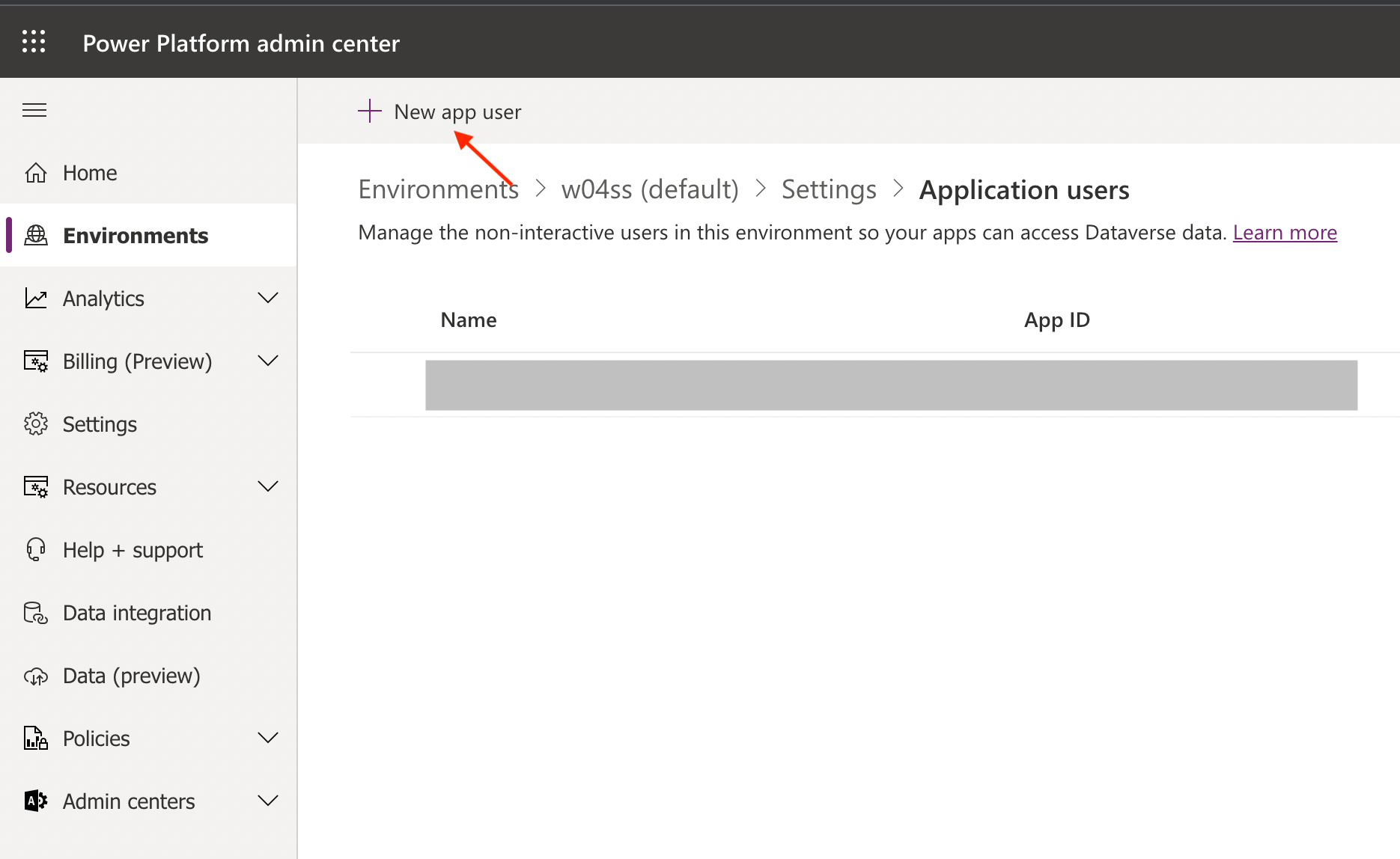Go to Environments breadcrumb link

pyautogui.click(x=438, y=189)
